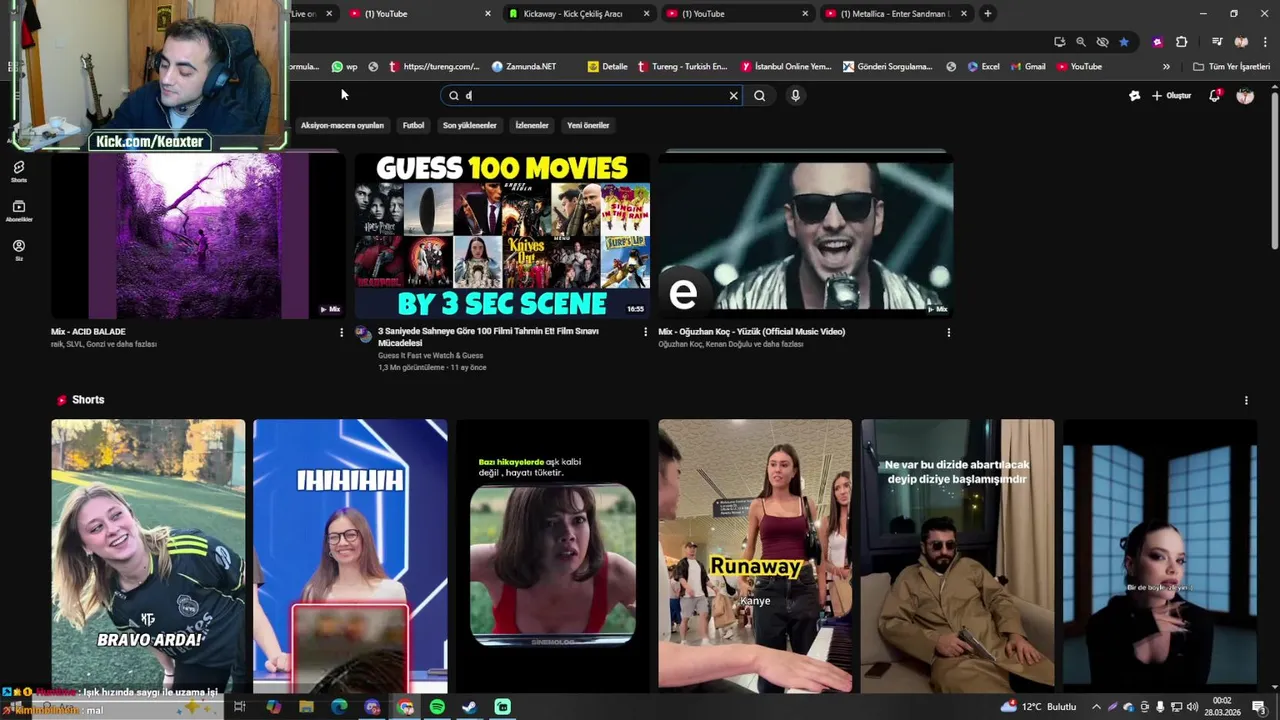
Task: Open the Kick app in the taskbar
Action: click(503, 707)
